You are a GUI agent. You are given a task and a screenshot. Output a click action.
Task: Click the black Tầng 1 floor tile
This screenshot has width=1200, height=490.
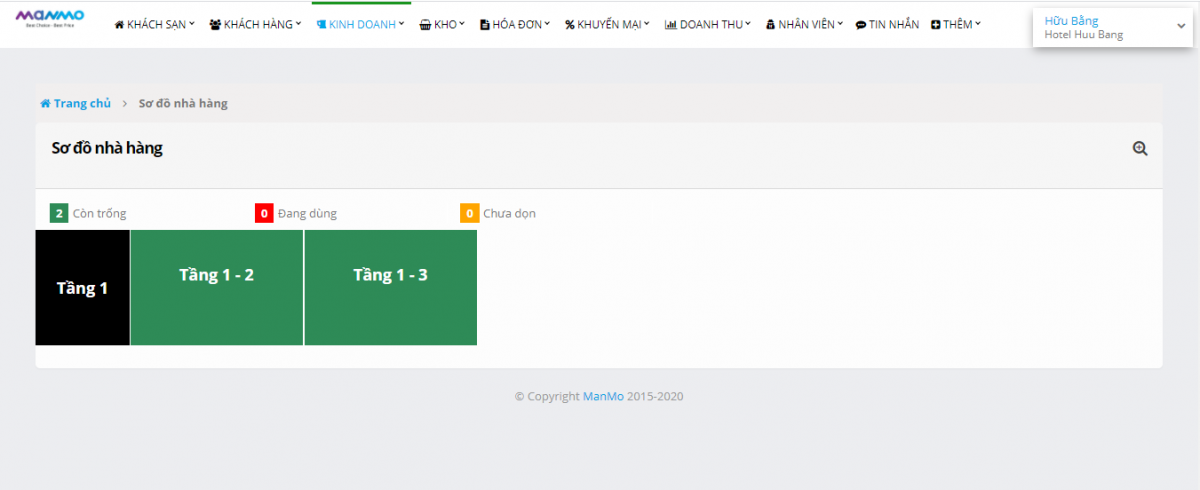click(82, 288)
